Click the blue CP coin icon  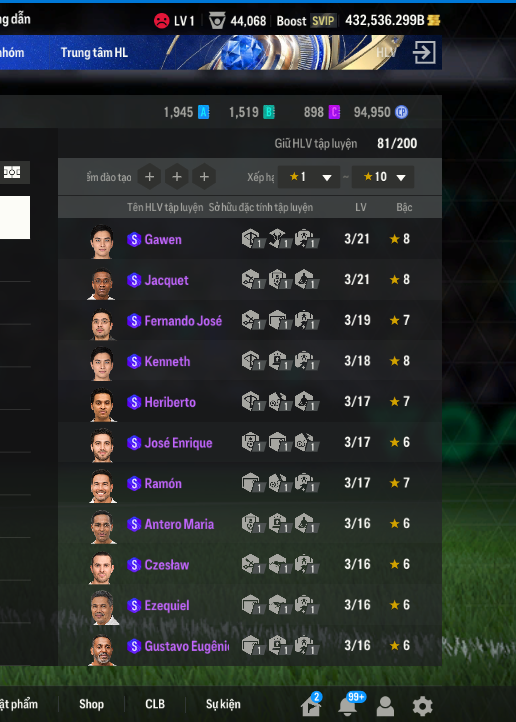click(401, 112)
